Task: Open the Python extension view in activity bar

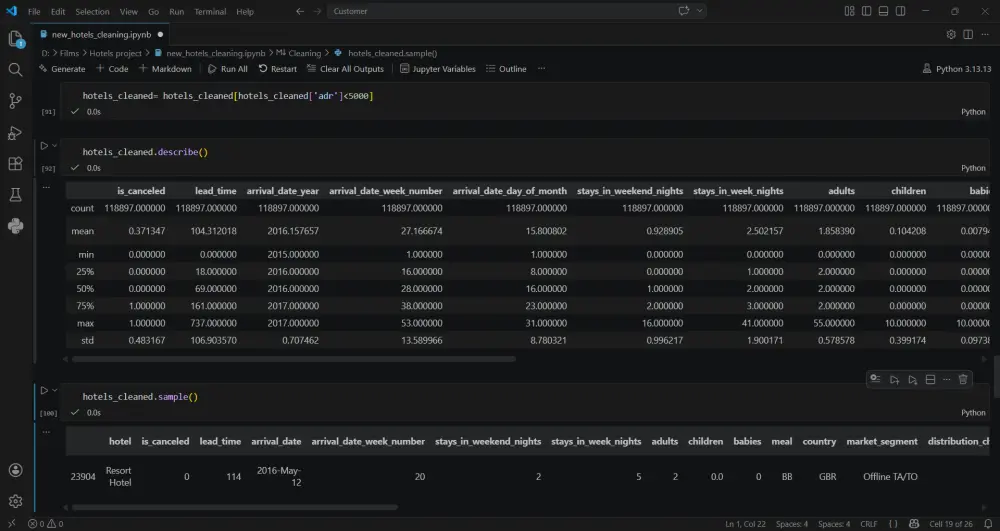Action: pyautogui.click(x=15, y=226)
